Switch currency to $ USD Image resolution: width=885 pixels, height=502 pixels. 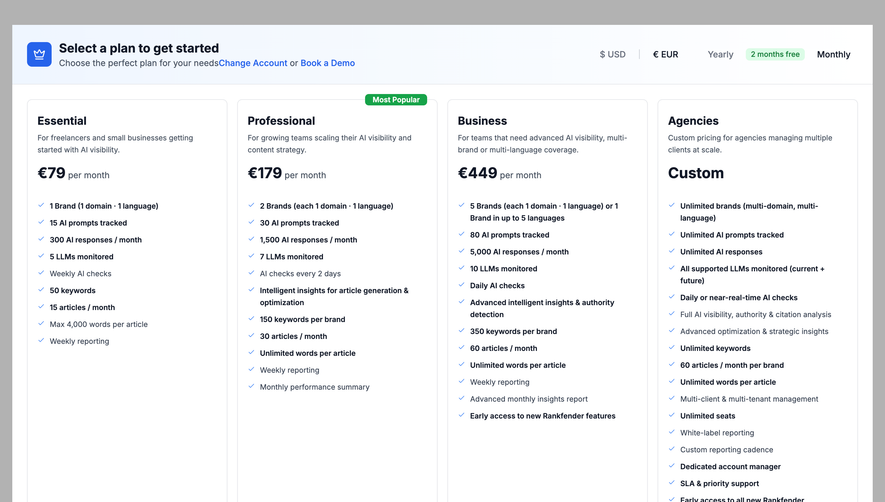(612, 54)
